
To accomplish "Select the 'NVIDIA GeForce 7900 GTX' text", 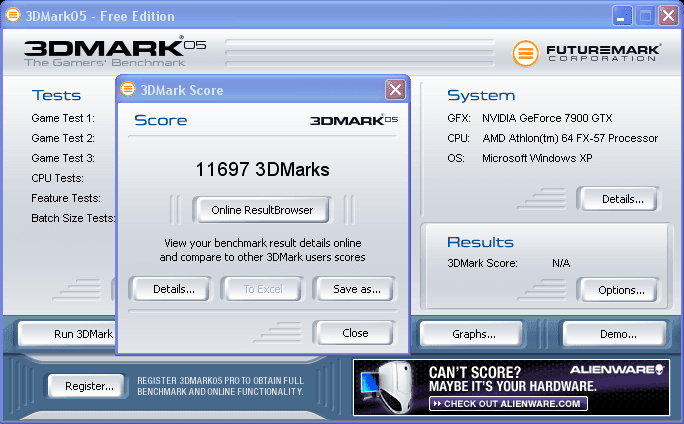I will click(x=547, y=118).
